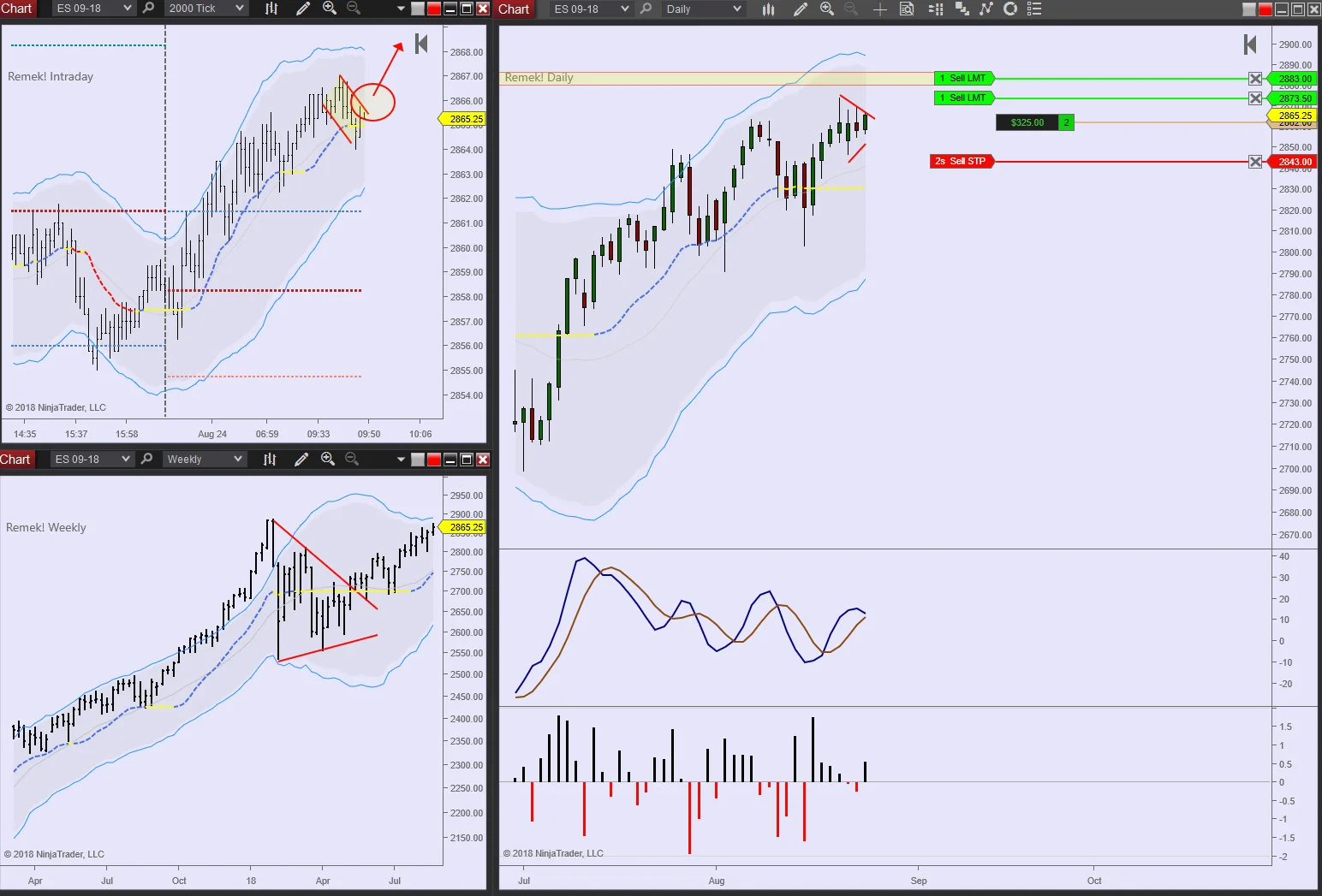Open ES 09-18 instrument dropdown in Tick chart
The width and height of the screenshot is (1322, 896).
pos(93,8)
